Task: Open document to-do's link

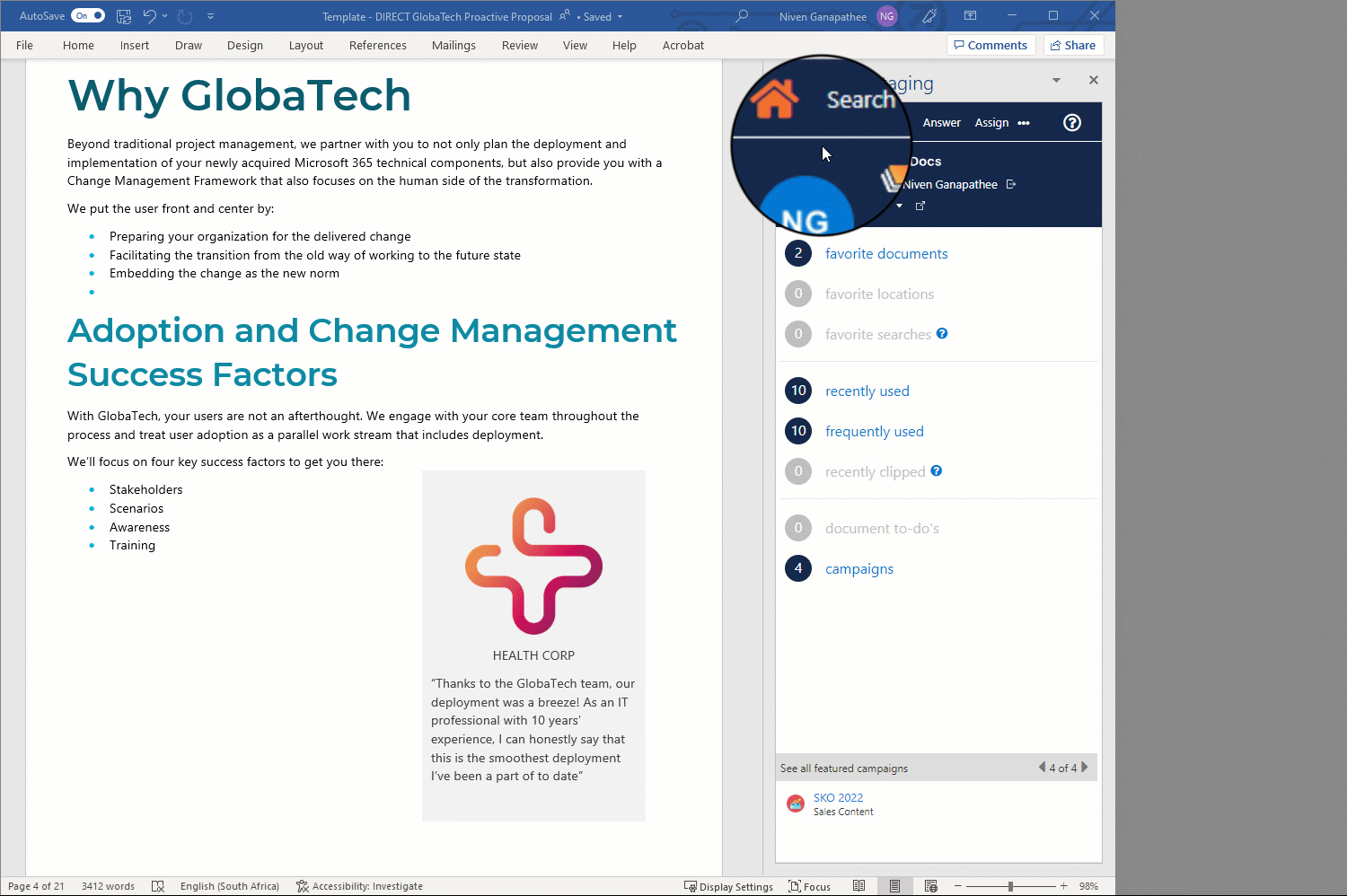Action: click(x=882, y=529)
